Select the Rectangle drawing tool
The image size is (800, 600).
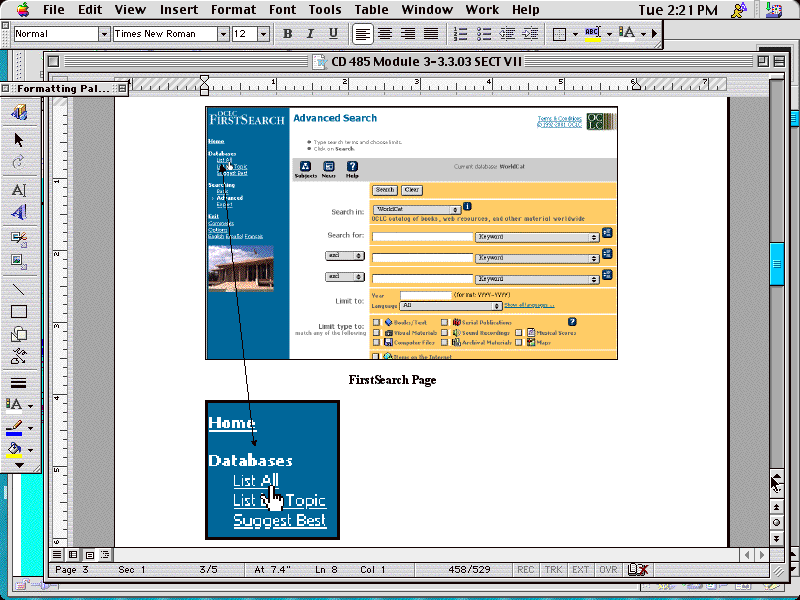pos(19,311)
